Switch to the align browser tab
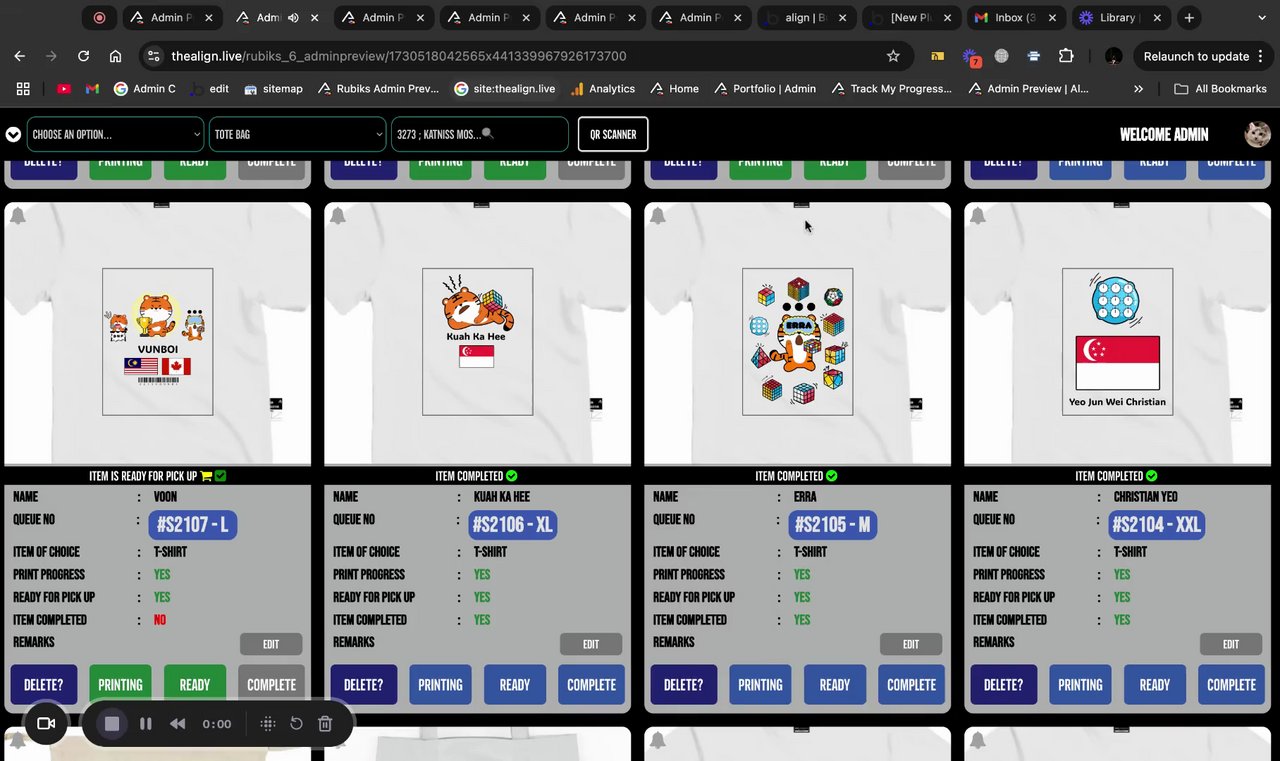This screenshot has height=761, width=1280. click(x=805, y=17)
